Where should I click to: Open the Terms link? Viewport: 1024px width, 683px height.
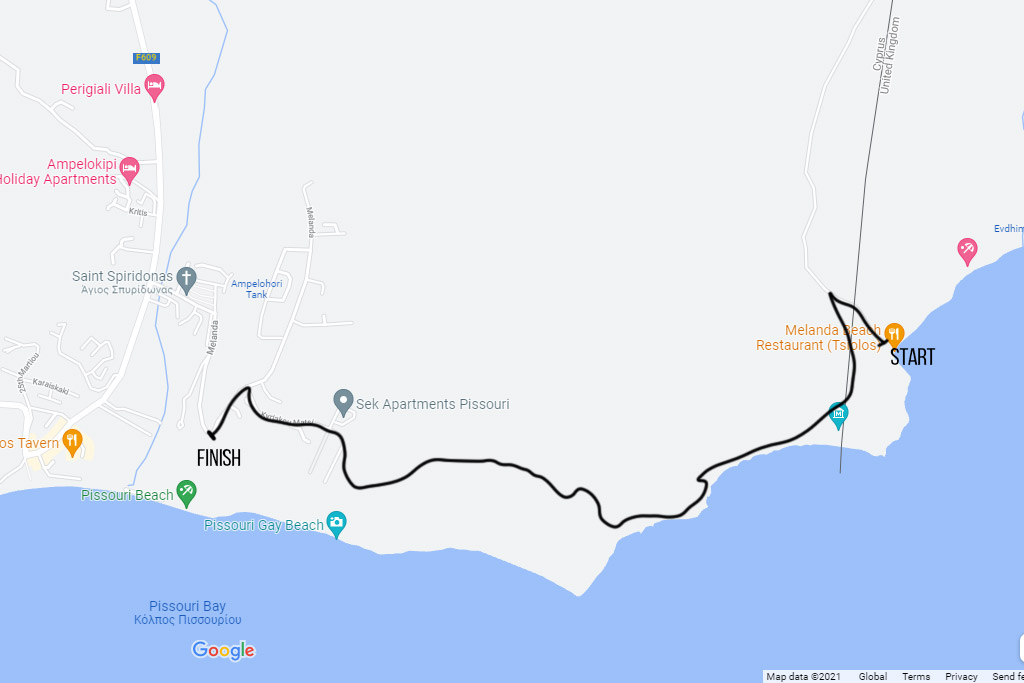click(x=916, y=676)
